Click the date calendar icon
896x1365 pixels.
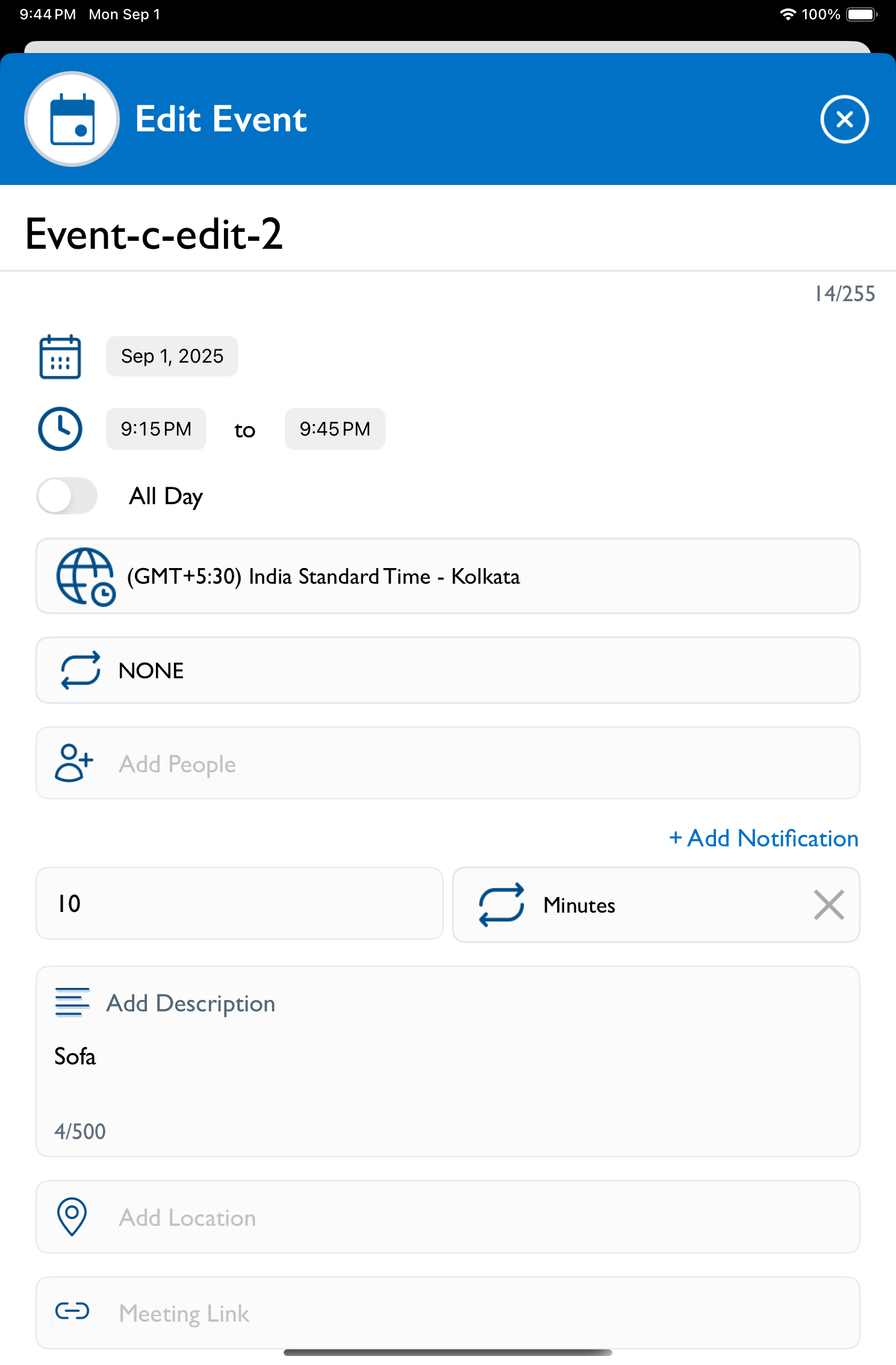pos(60,357)
